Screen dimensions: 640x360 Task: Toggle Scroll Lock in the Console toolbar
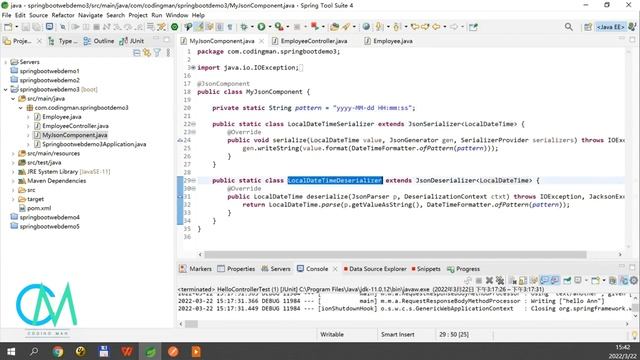pyautogui.click(x=523, y=280)
